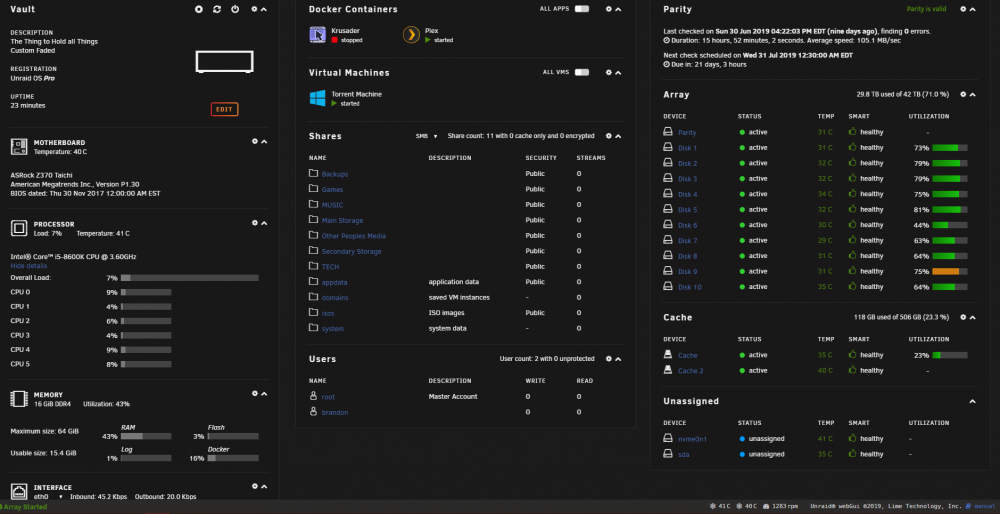The height and width of the screenshot is (514, 1000).
Task: Open Docker Containers settings gear
Action: (x=608, y=10)
